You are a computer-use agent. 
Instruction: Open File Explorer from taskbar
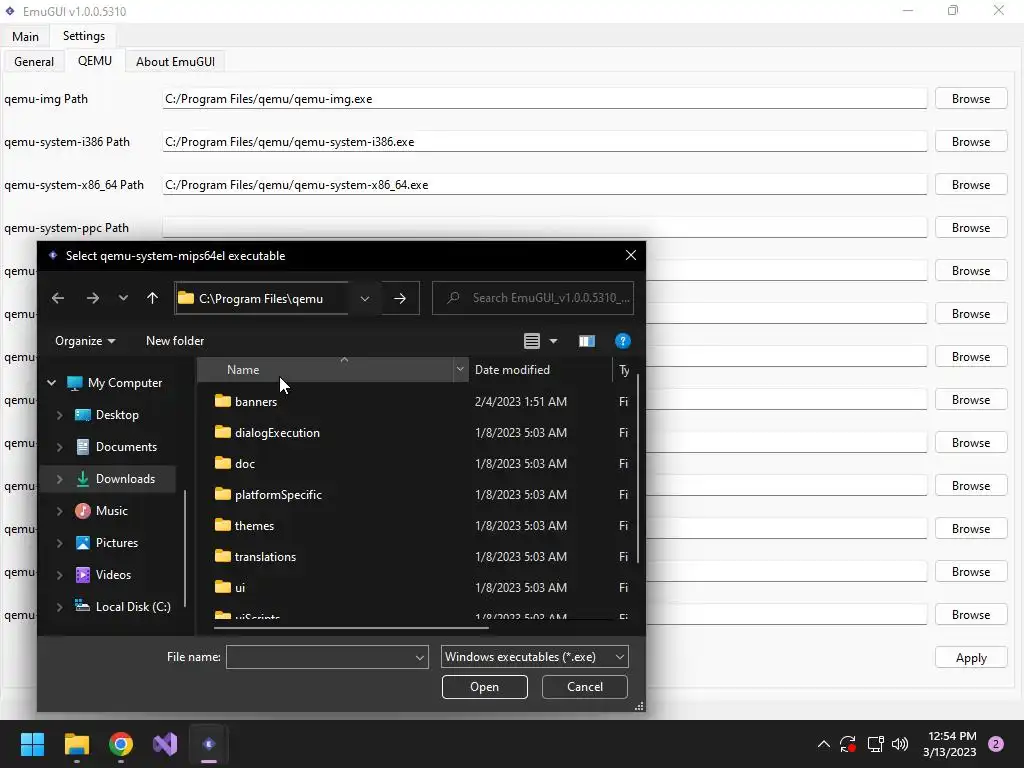click(76, 744)
